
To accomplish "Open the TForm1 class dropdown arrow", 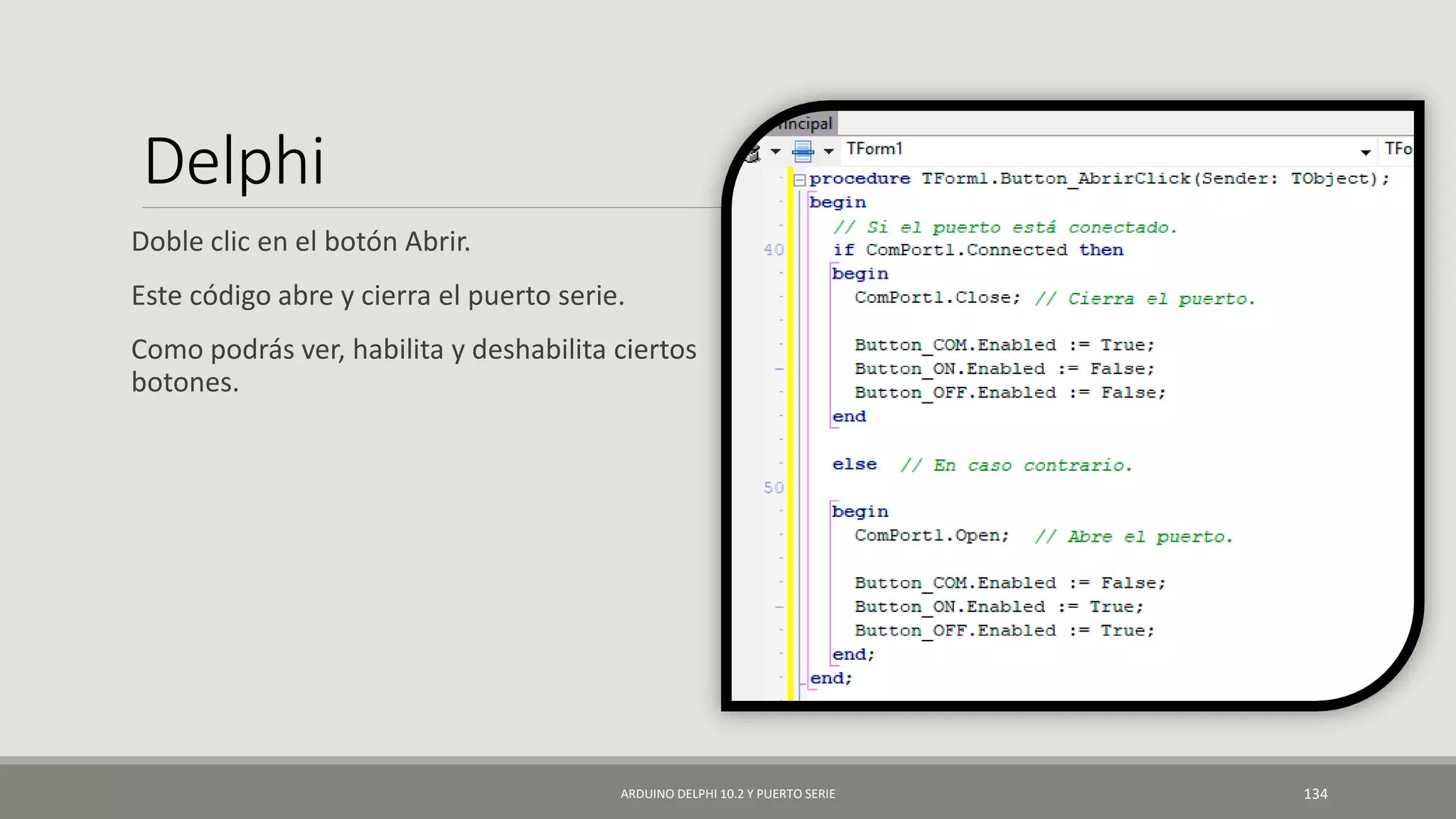I will coord(1365,152).
